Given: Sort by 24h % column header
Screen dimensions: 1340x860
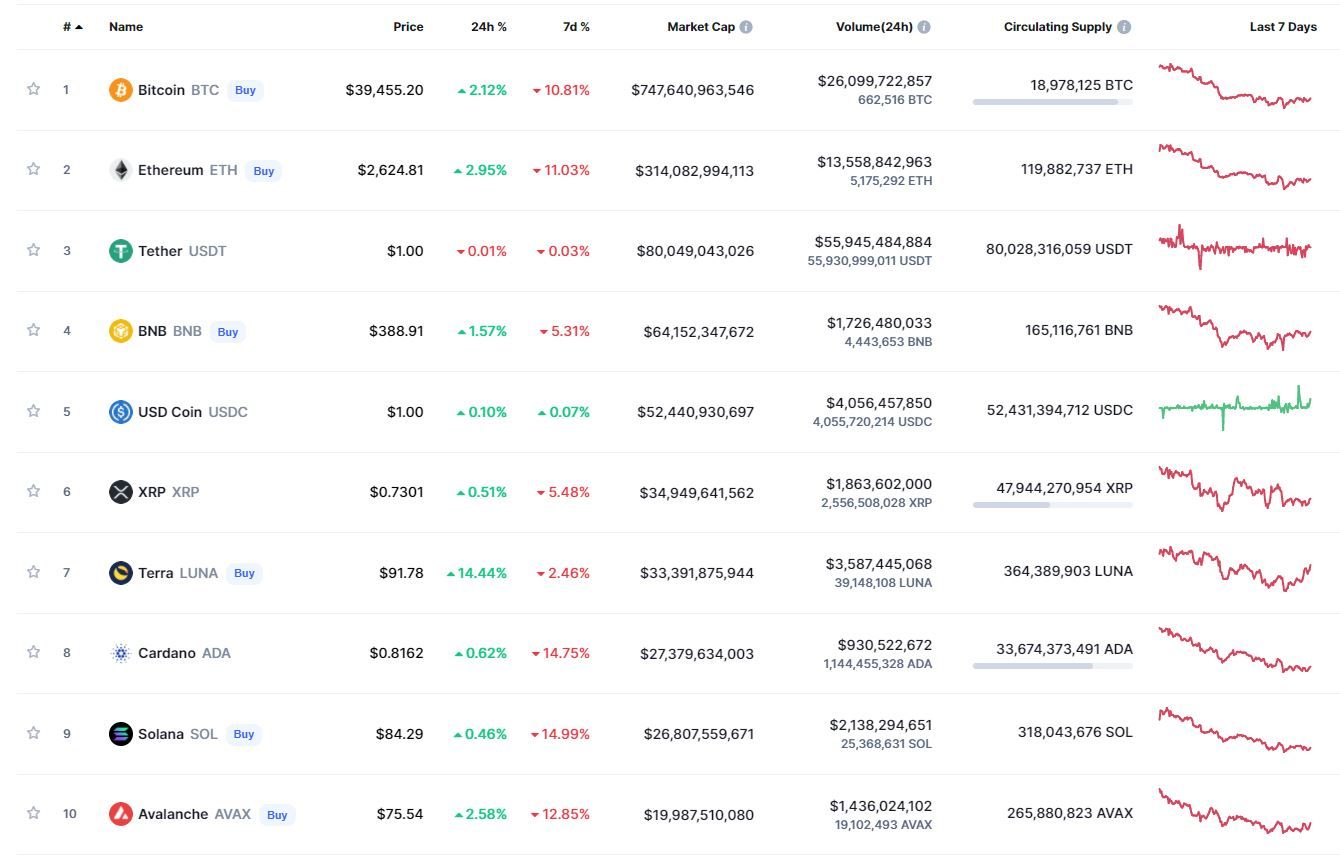Looking at the screenshot, I should pos(489,27).
